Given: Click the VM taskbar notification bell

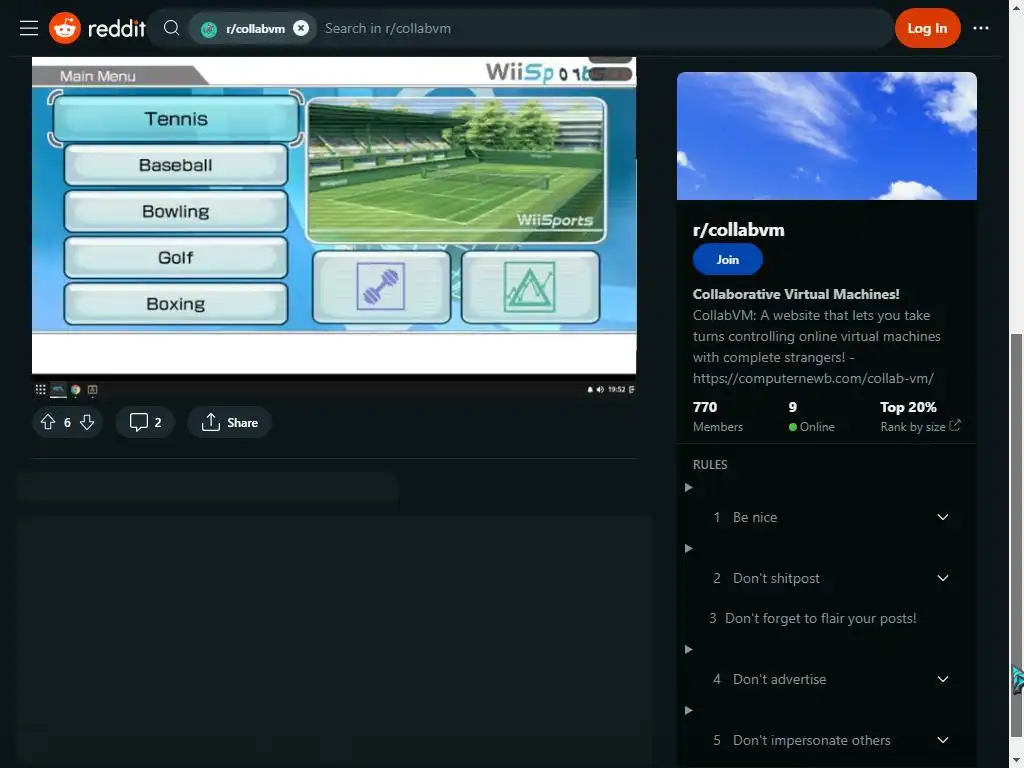Looking at the screenshot, I should 590,390.
